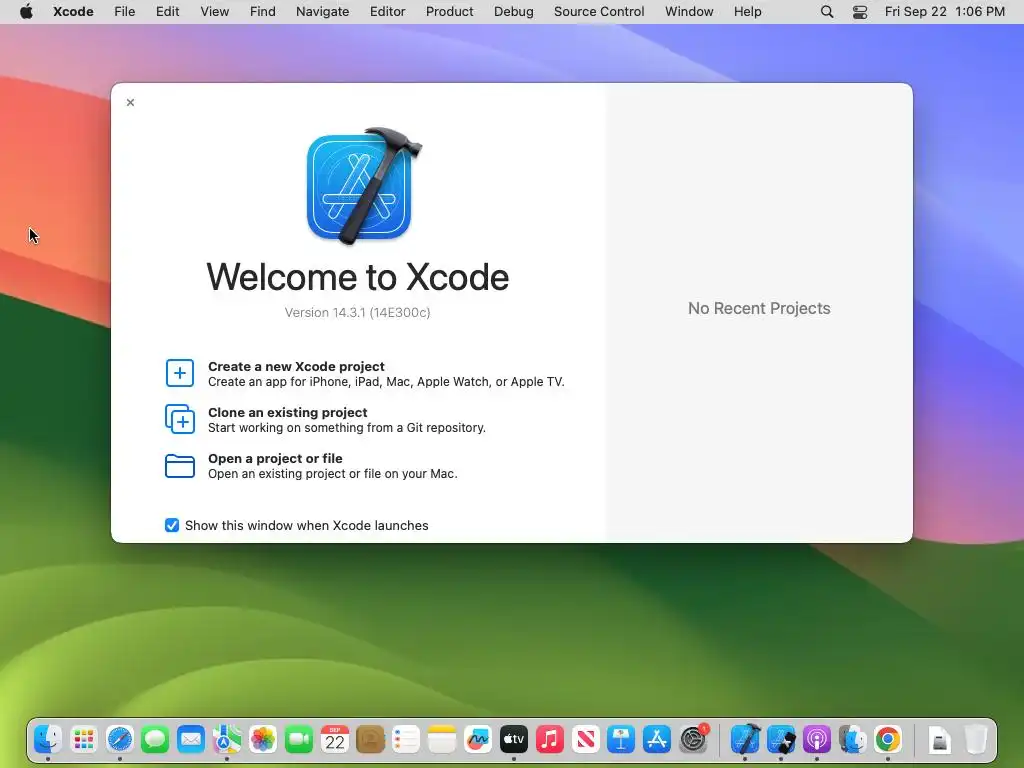Open the Debug menu

pyautogui.click(x=513, y=12)
